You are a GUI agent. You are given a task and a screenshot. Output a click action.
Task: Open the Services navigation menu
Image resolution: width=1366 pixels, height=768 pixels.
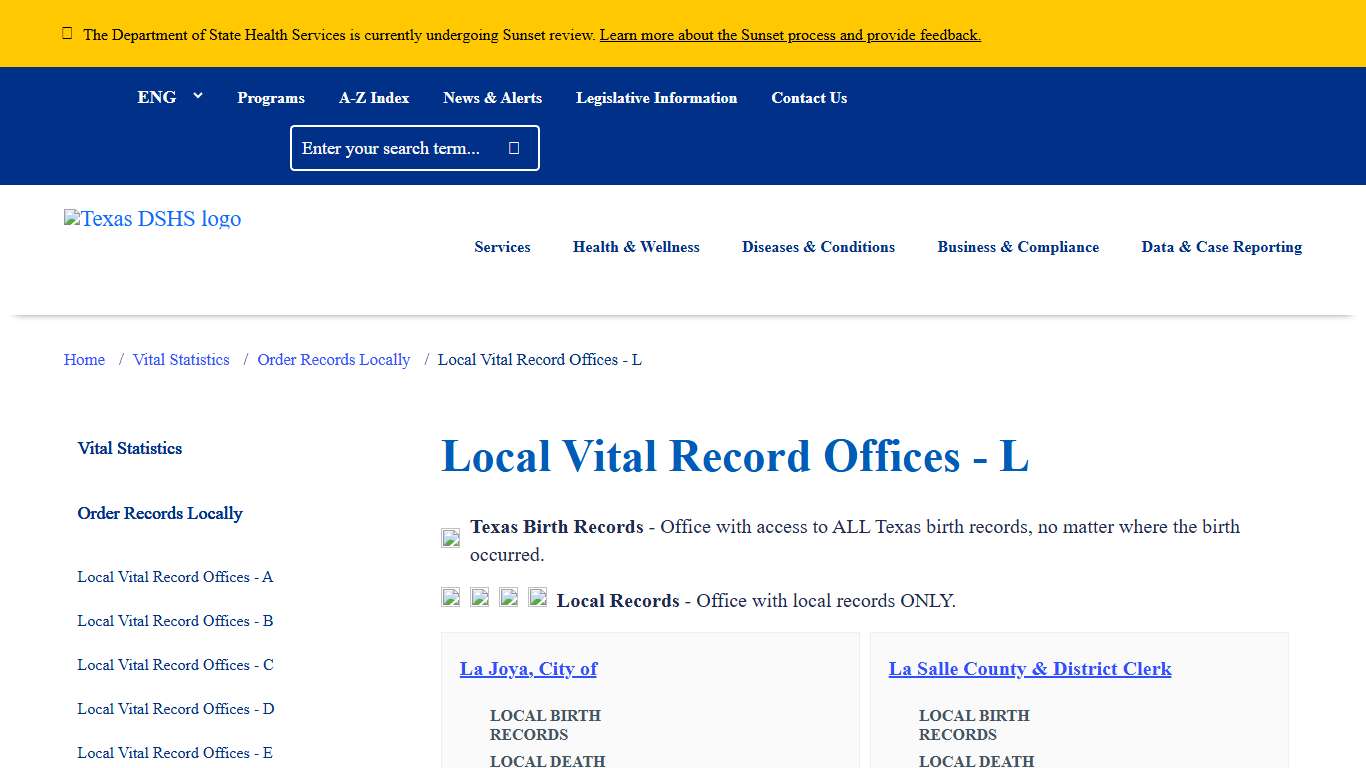click(502, 247)
